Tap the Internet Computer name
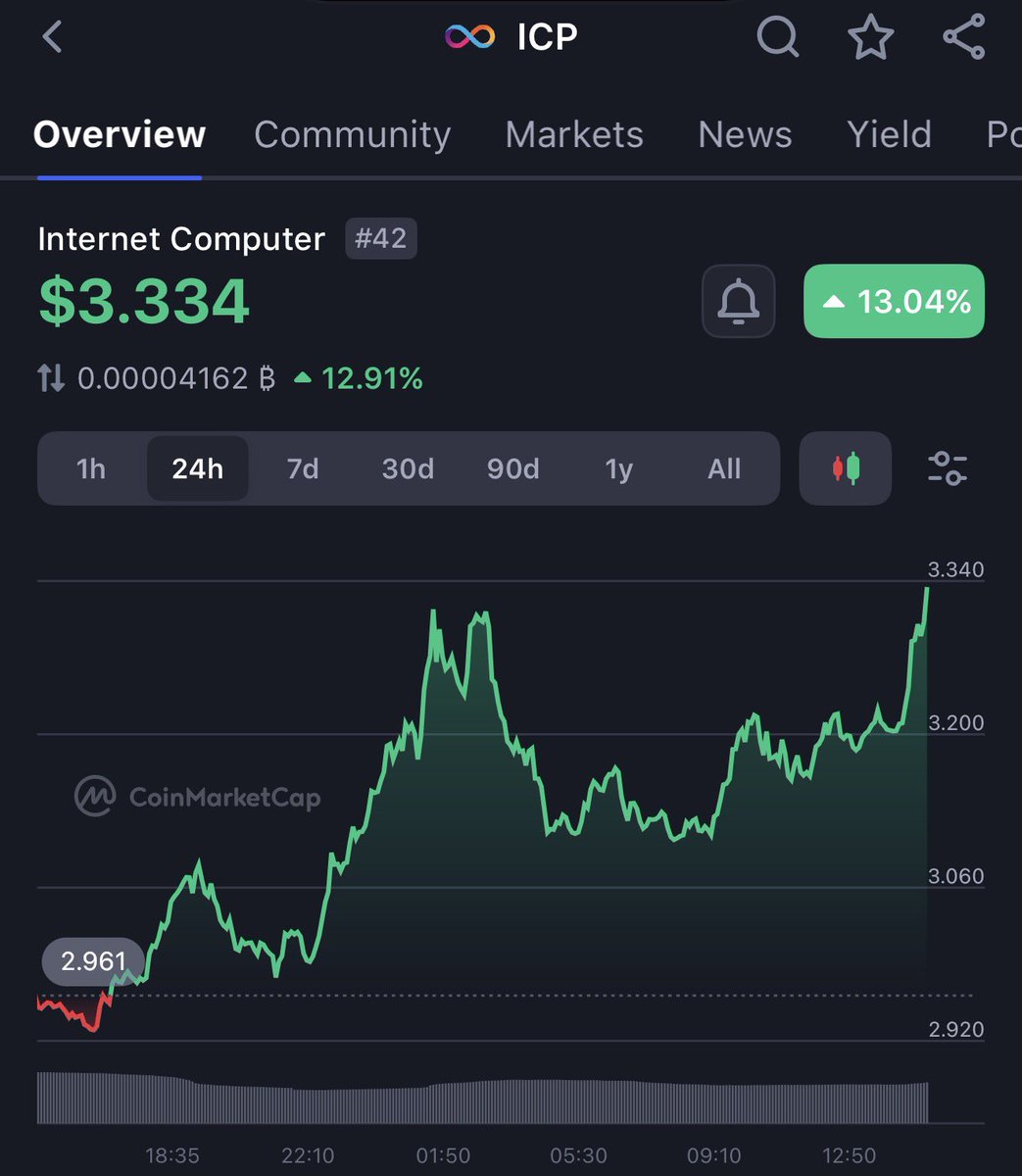1022x1176 pixels. click(181, 239)
